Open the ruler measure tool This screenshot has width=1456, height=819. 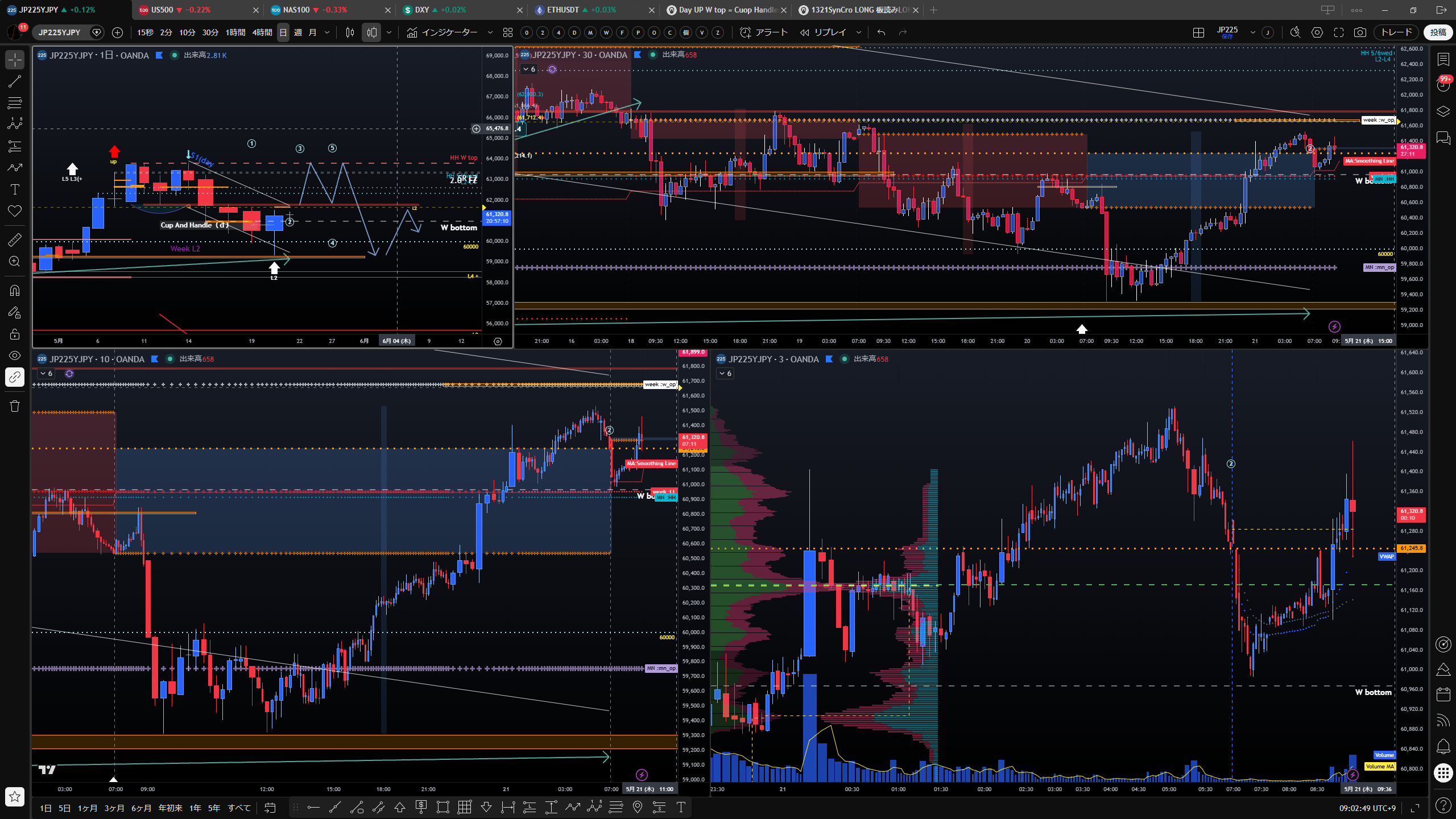(15, 239)
